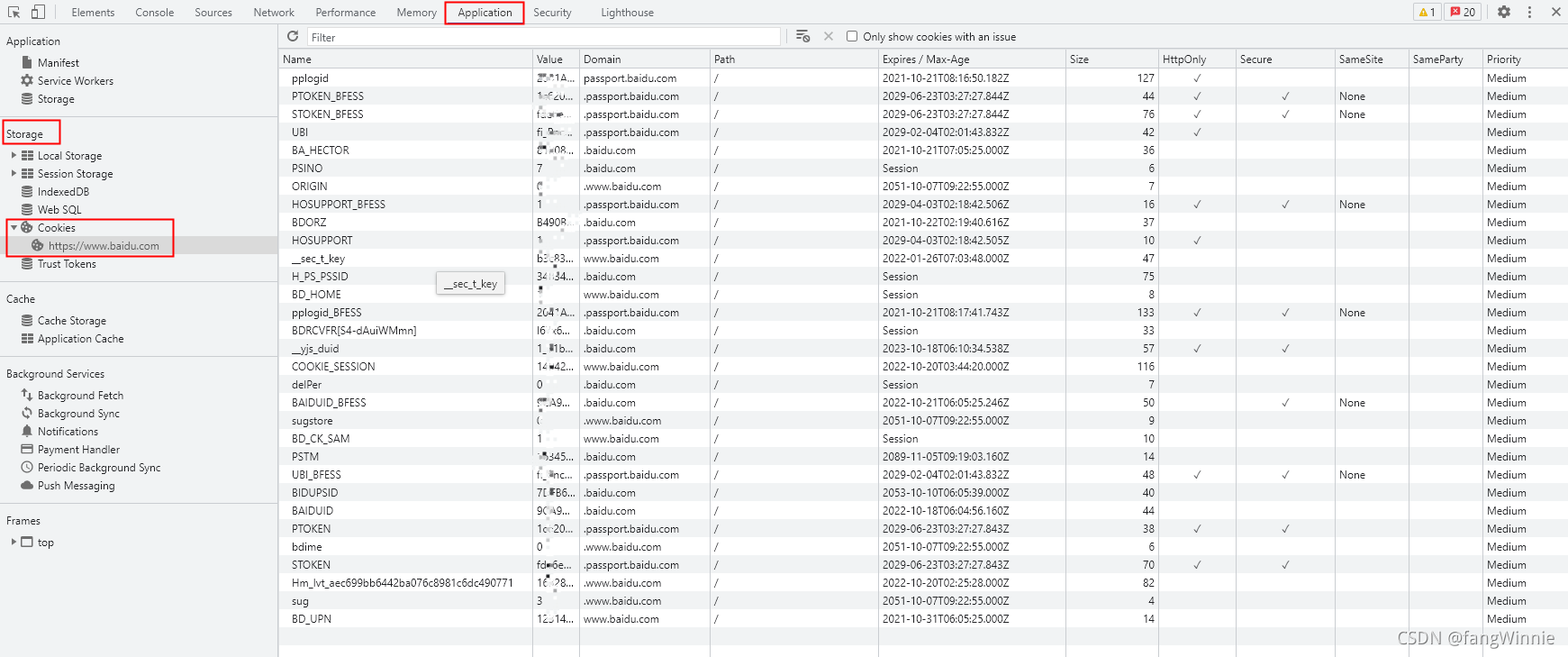This screenshot has height=657, width=1568.
Task: Open Web SQL storage item
Action: (59, 210)
